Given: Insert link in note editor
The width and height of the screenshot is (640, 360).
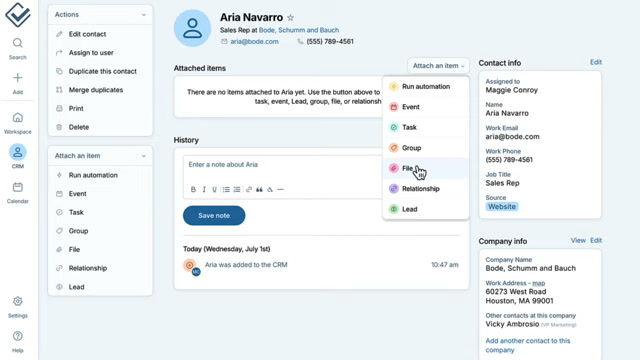Looking at the screenshot, I should [x=249, y=189].
